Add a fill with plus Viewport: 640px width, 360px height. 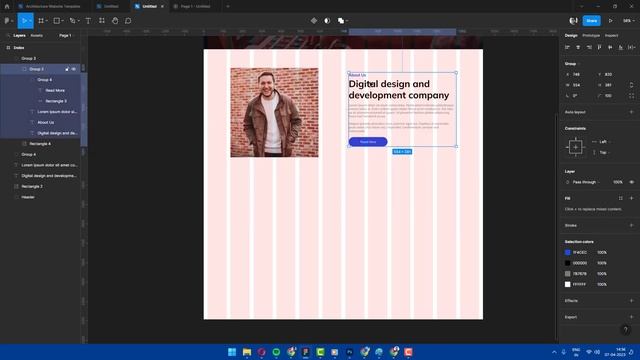[631, 198]
